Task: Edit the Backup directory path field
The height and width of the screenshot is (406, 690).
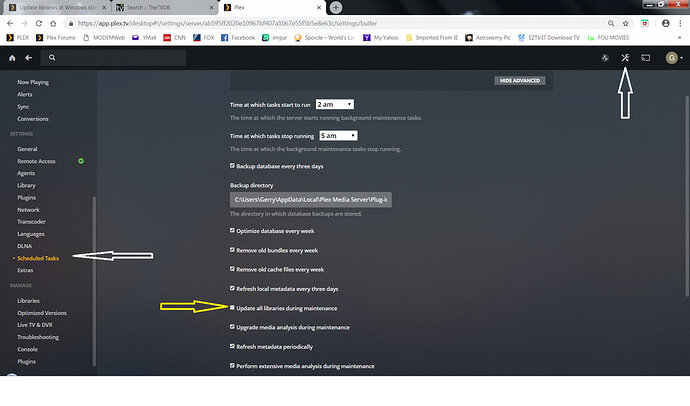Action: pos(311,200)
